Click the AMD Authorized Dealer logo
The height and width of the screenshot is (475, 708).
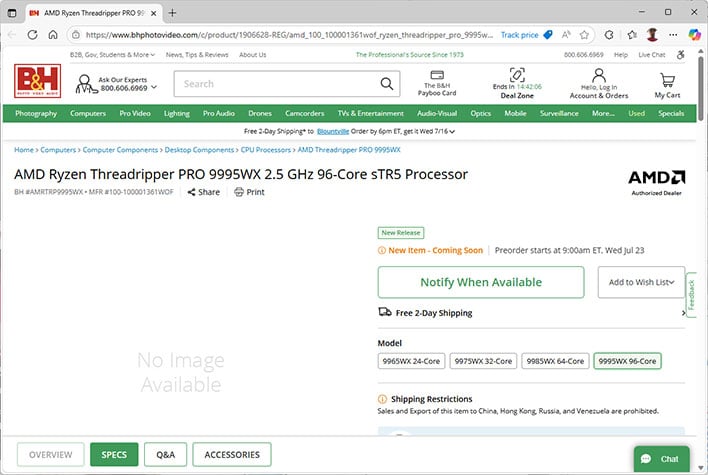[657, 182]
